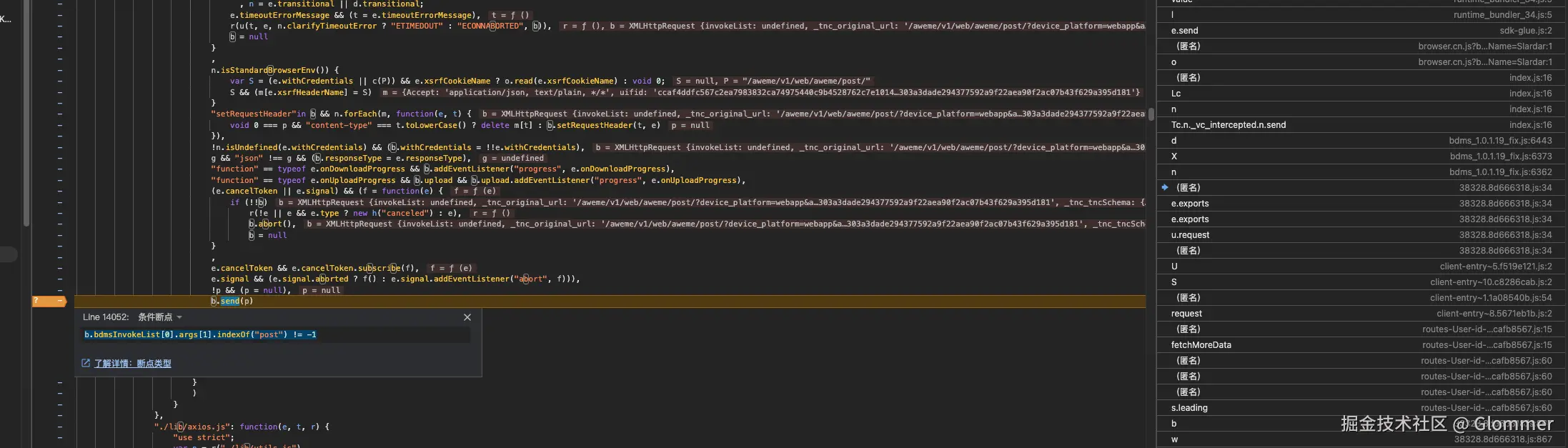Viewport: 1568px width, 448px height.
Task: Click the orange conditional breakpoint marker in gutter
Action: pyautogui.click(x=49, y=302)
